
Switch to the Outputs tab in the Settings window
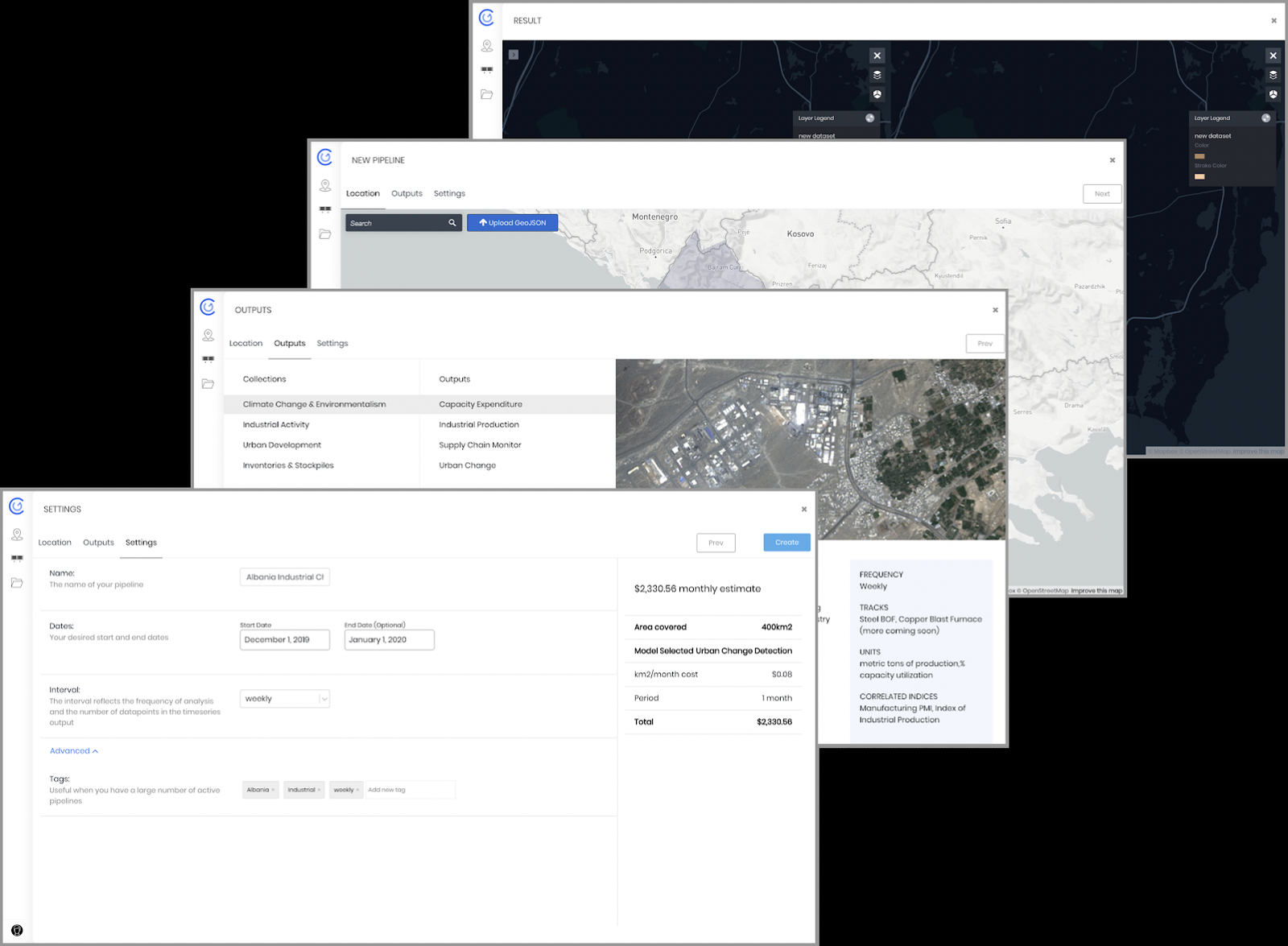click(98, 543)
